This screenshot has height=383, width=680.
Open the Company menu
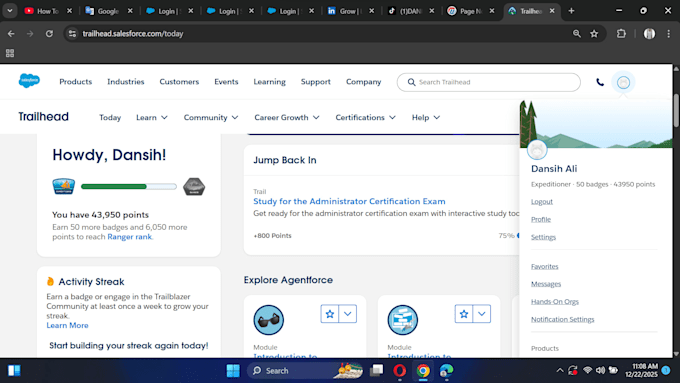click(363, 82)
